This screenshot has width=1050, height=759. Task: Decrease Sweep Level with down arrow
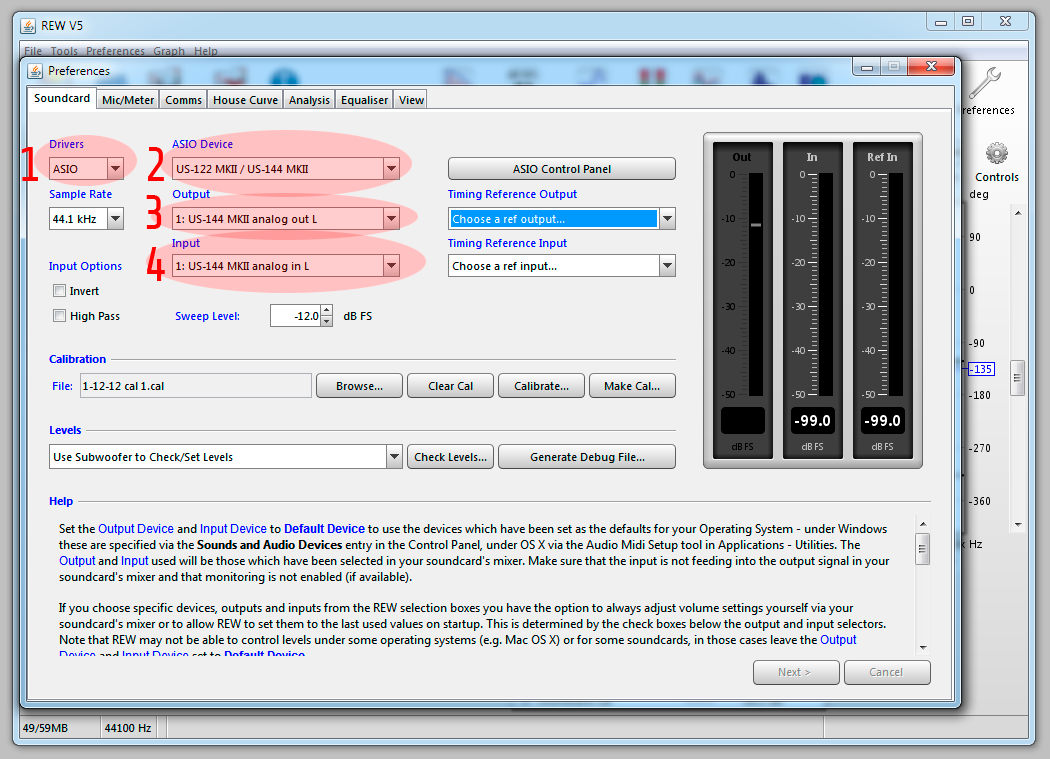point(327,321)
